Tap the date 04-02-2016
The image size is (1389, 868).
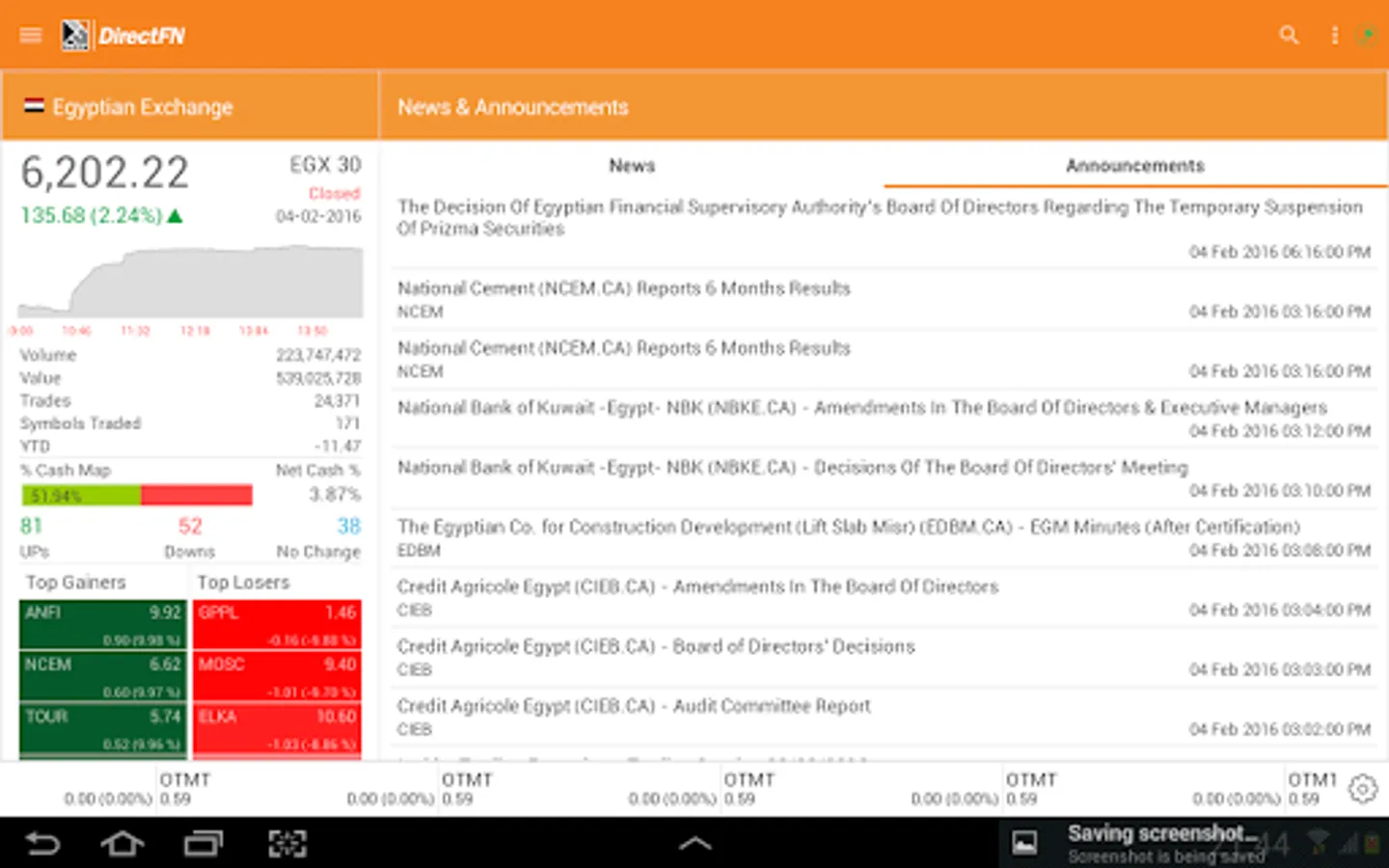pyautogui.click(x=318, y=216)
